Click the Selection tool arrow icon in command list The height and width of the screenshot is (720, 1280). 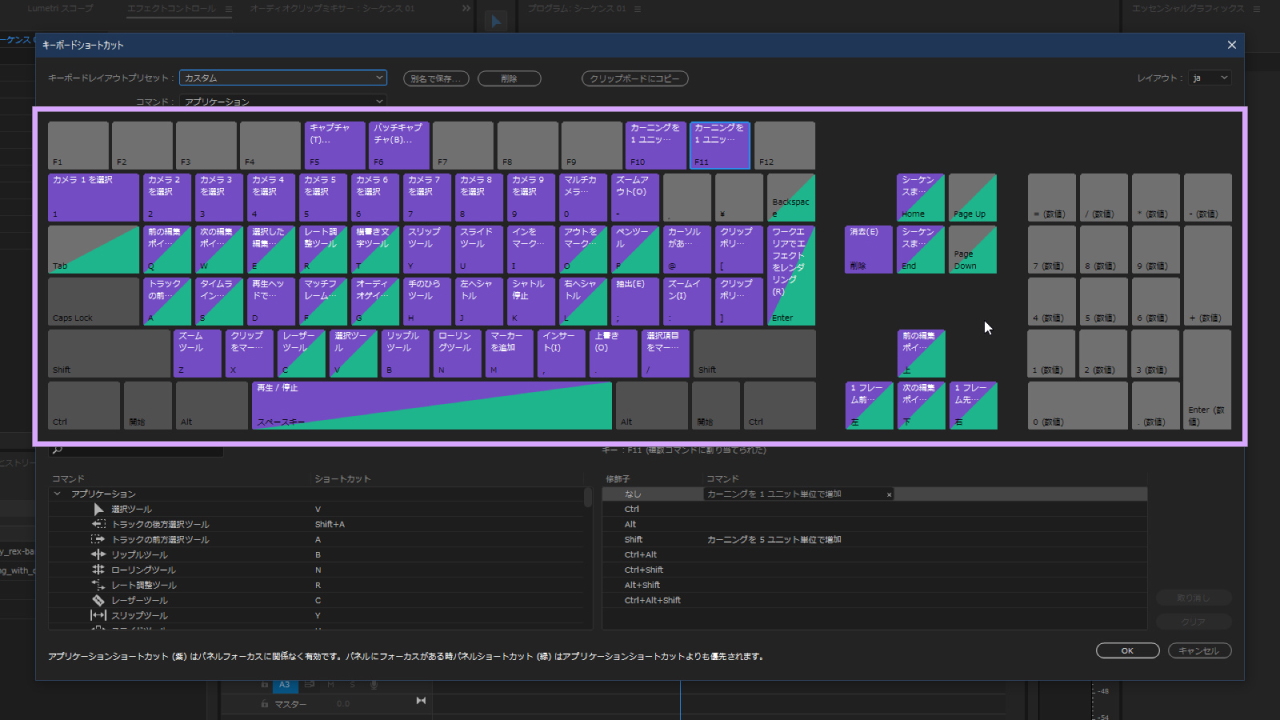click(x=99, y=509)
